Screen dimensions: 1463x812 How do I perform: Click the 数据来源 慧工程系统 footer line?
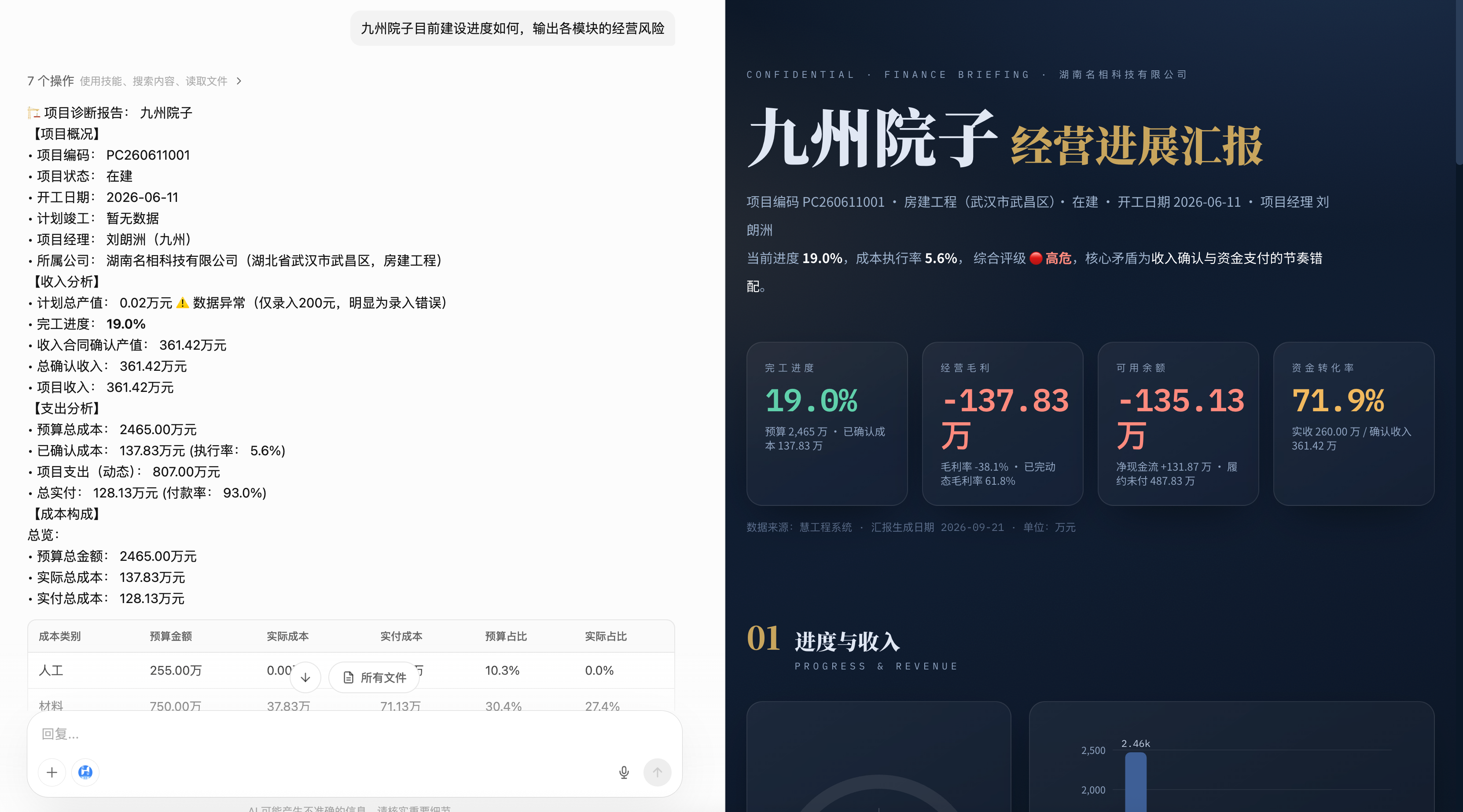tap(910, 527)
